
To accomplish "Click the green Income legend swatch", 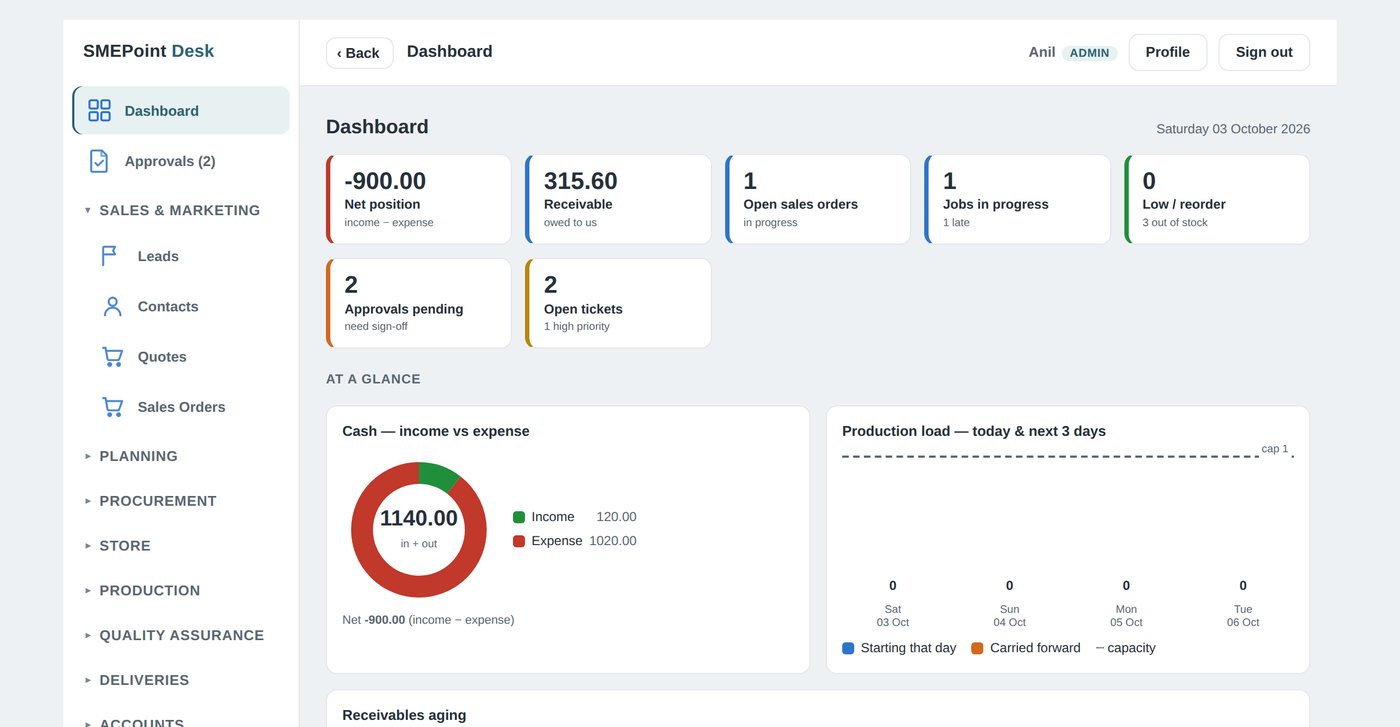I will (x=519, y=517).
